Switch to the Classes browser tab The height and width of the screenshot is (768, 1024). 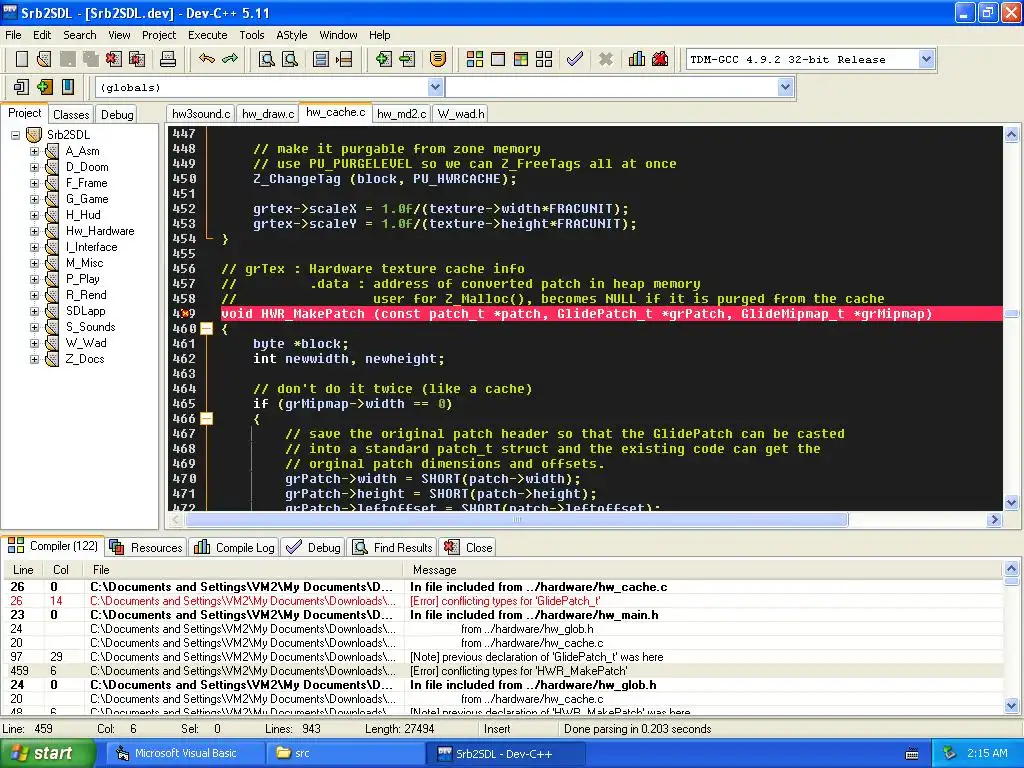pos(71,114)
